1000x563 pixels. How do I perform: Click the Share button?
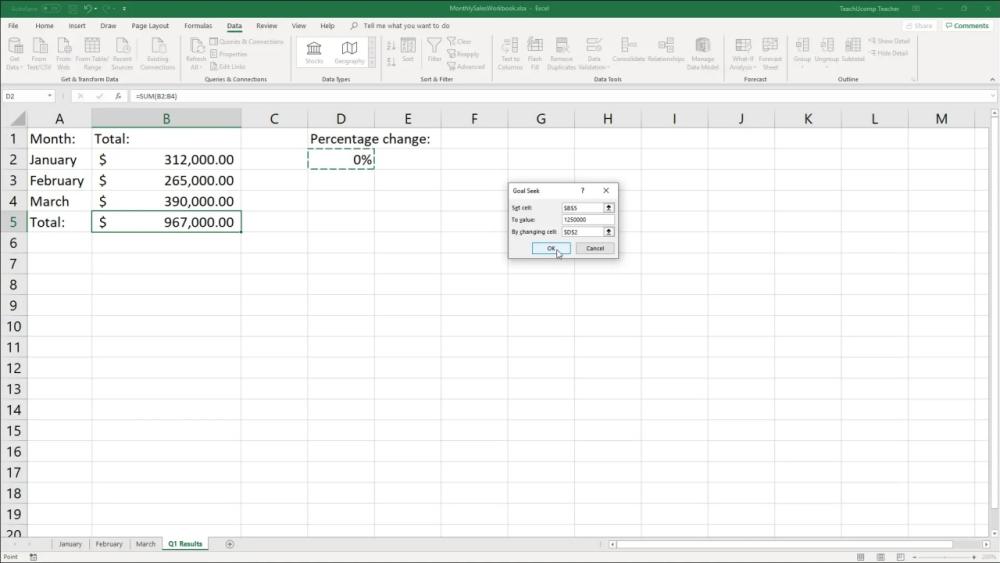tap(918, 26)
